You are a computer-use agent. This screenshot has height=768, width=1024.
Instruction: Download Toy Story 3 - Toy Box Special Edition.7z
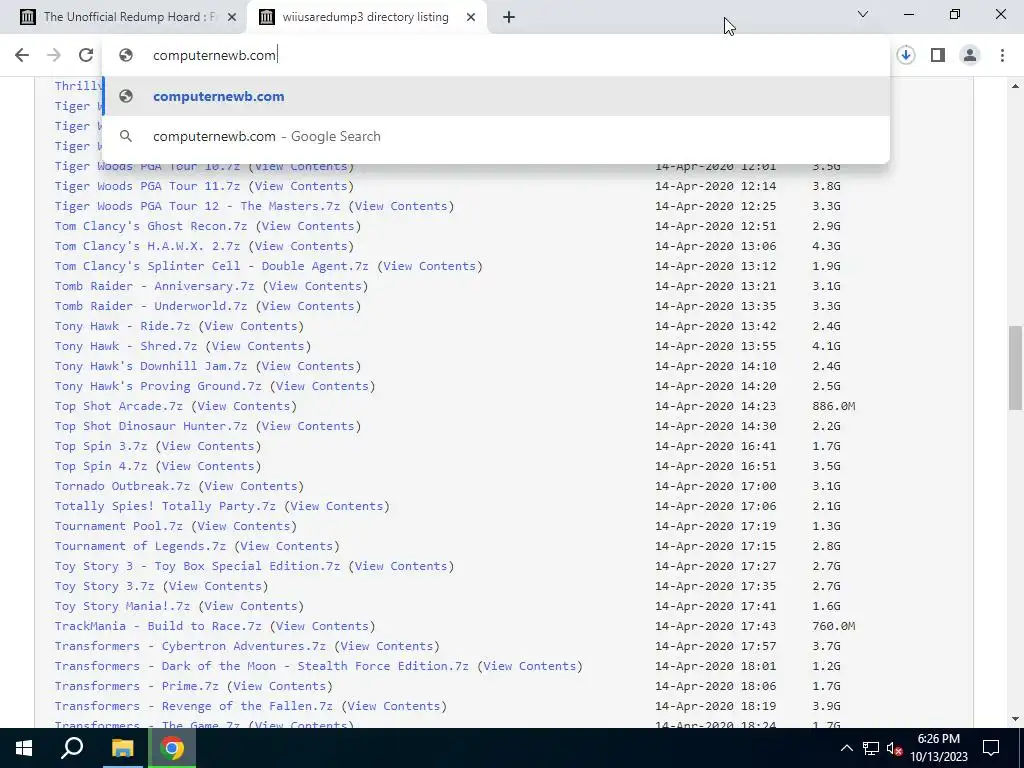coord(197,566)
